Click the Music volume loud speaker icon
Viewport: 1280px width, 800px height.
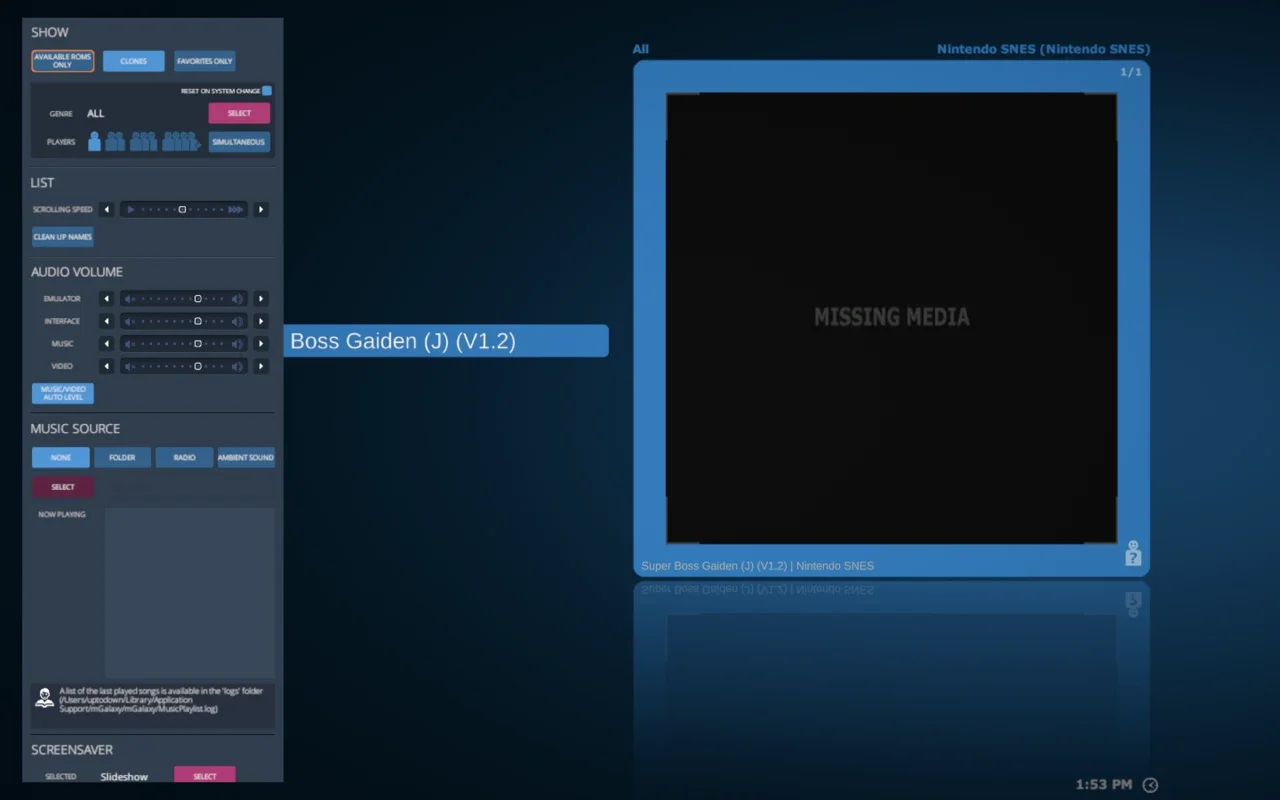coord(237,344)
